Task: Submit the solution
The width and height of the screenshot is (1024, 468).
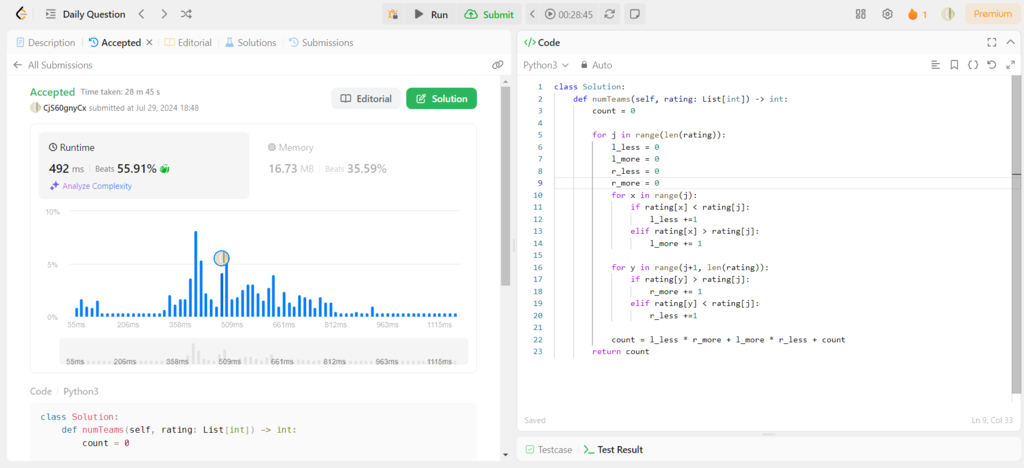Action: 489,14
